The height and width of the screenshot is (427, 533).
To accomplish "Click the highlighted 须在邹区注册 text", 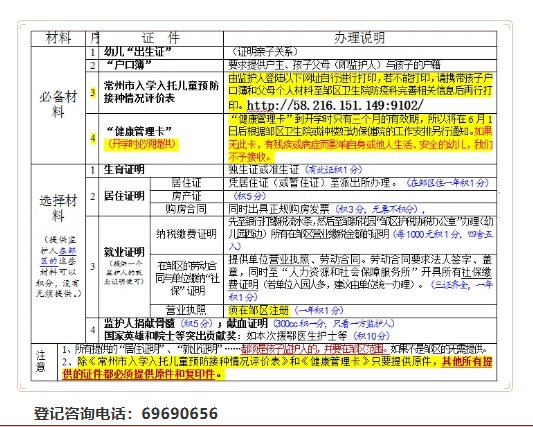I will (x=258, y=310).
